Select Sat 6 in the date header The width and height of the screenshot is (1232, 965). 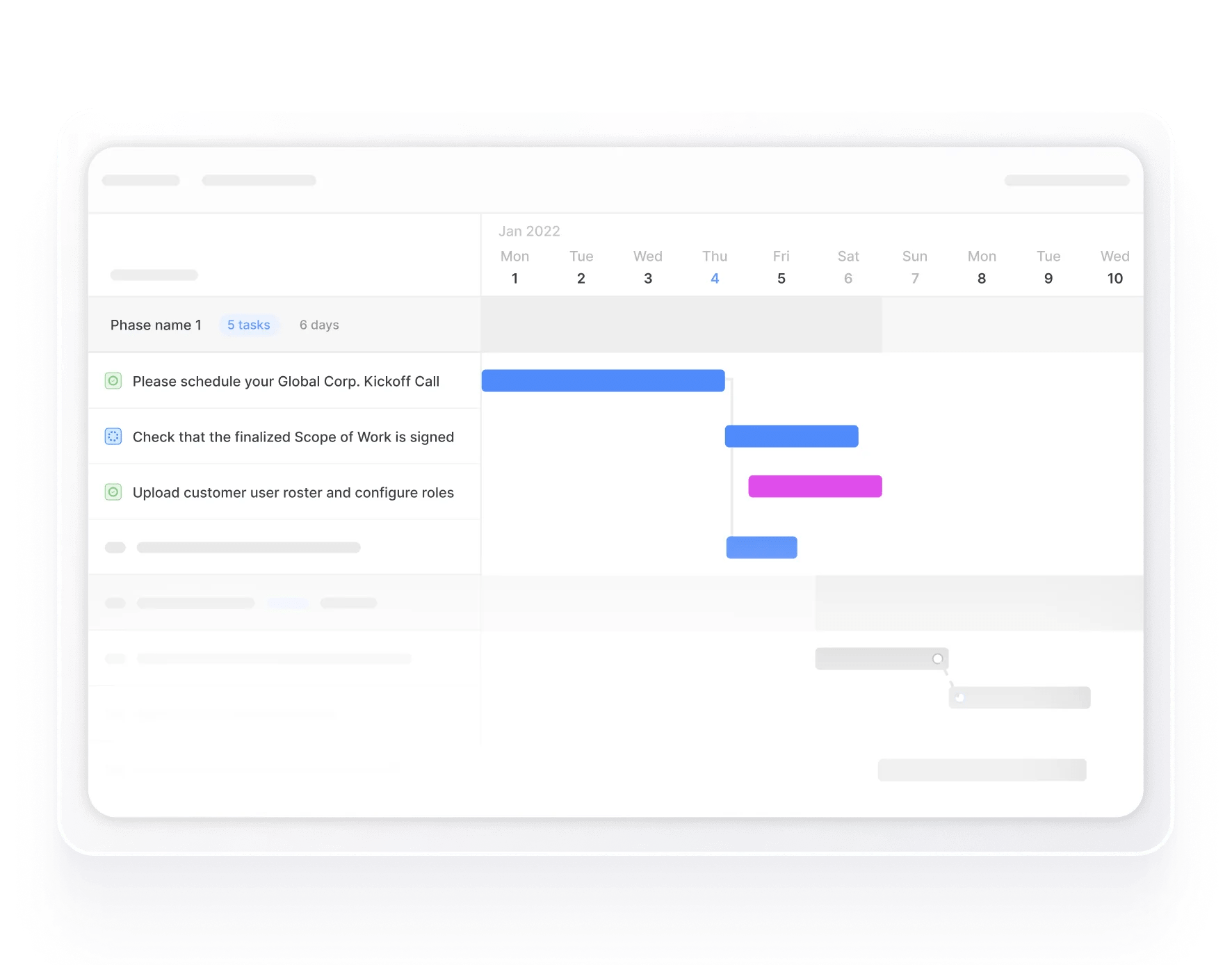848,267
